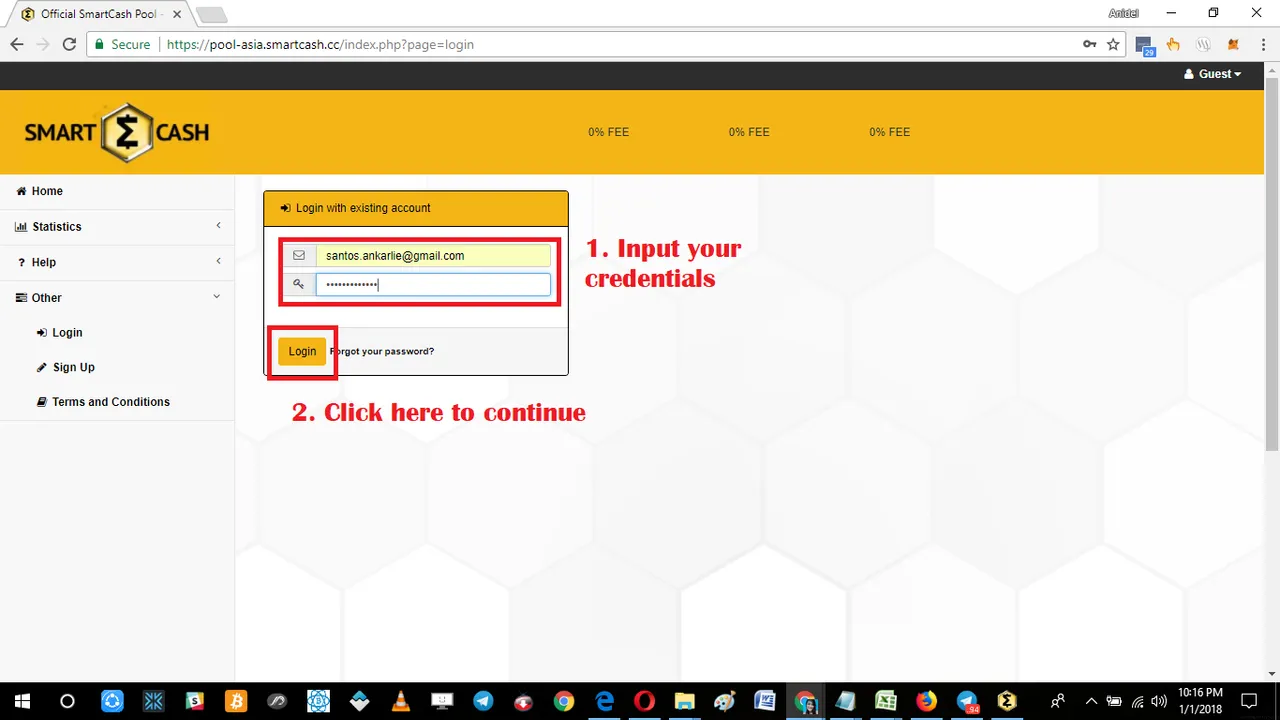1280x720 pixels.
Task: Open the orange Bitcoin app in the taskbar
Action: [x=235, y=701]
